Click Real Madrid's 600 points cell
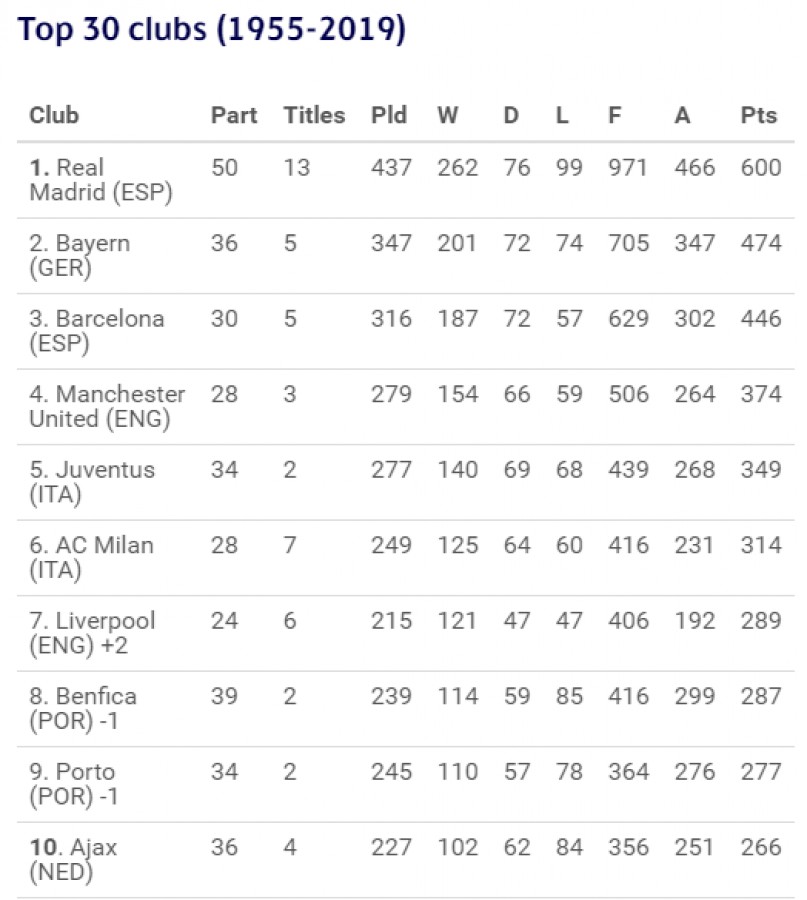This screenshot has height=900, width=807. pyautogui.click(x=761, y=168)
